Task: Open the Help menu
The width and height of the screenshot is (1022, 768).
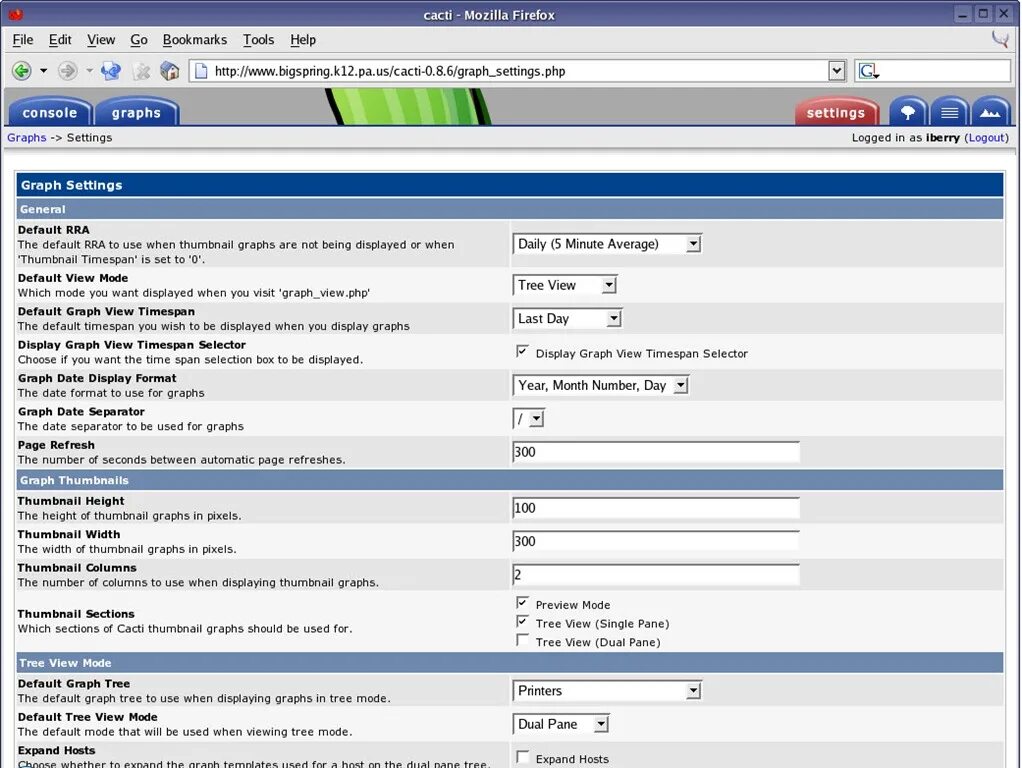Action: tap(303, 40)
